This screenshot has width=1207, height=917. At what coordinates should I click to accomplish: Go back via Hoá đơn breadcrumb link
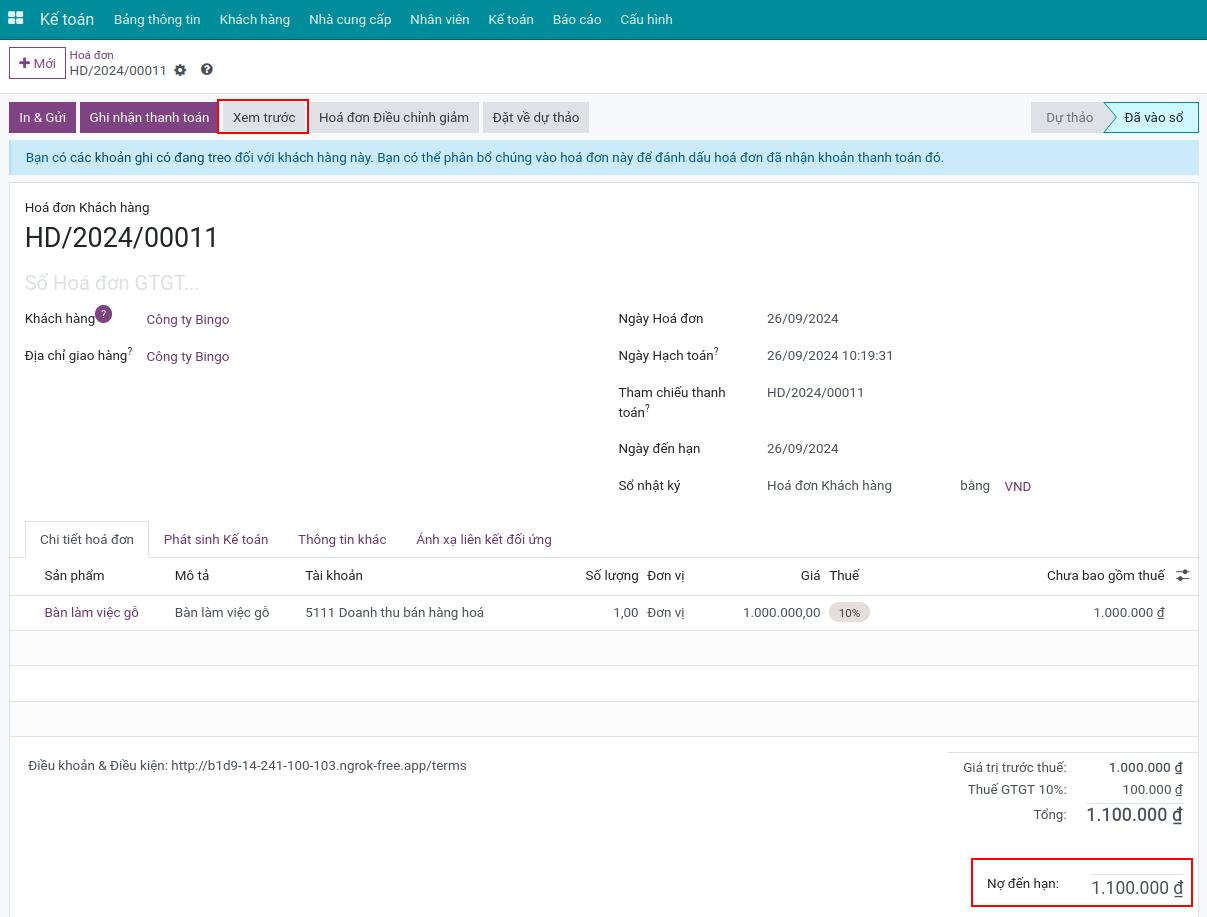point(91,55)
